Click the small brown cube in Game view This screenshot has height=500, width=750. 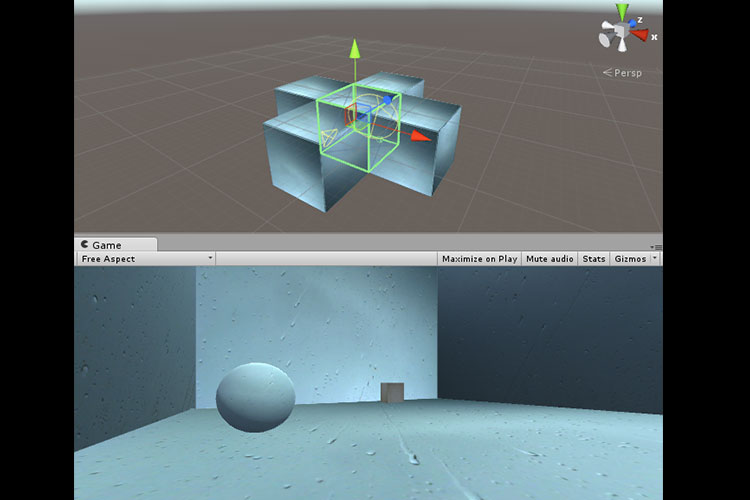point(392,393)
